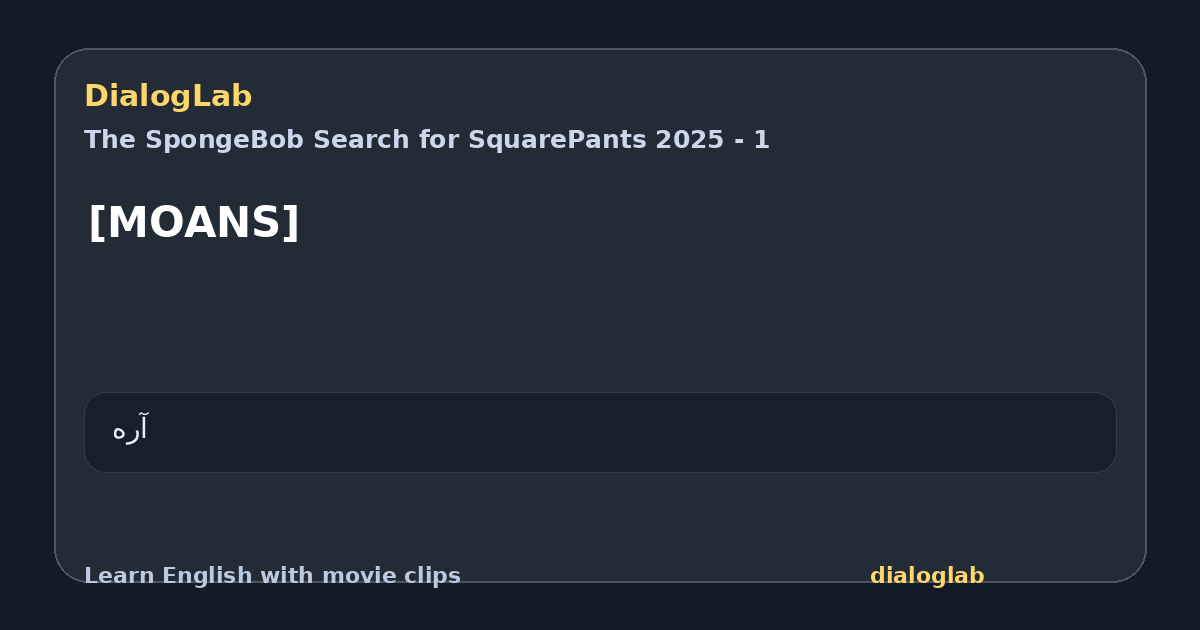Click the empty space between translation box and footer
Viewport: 1200px width, 630px height.
point(600,515)
